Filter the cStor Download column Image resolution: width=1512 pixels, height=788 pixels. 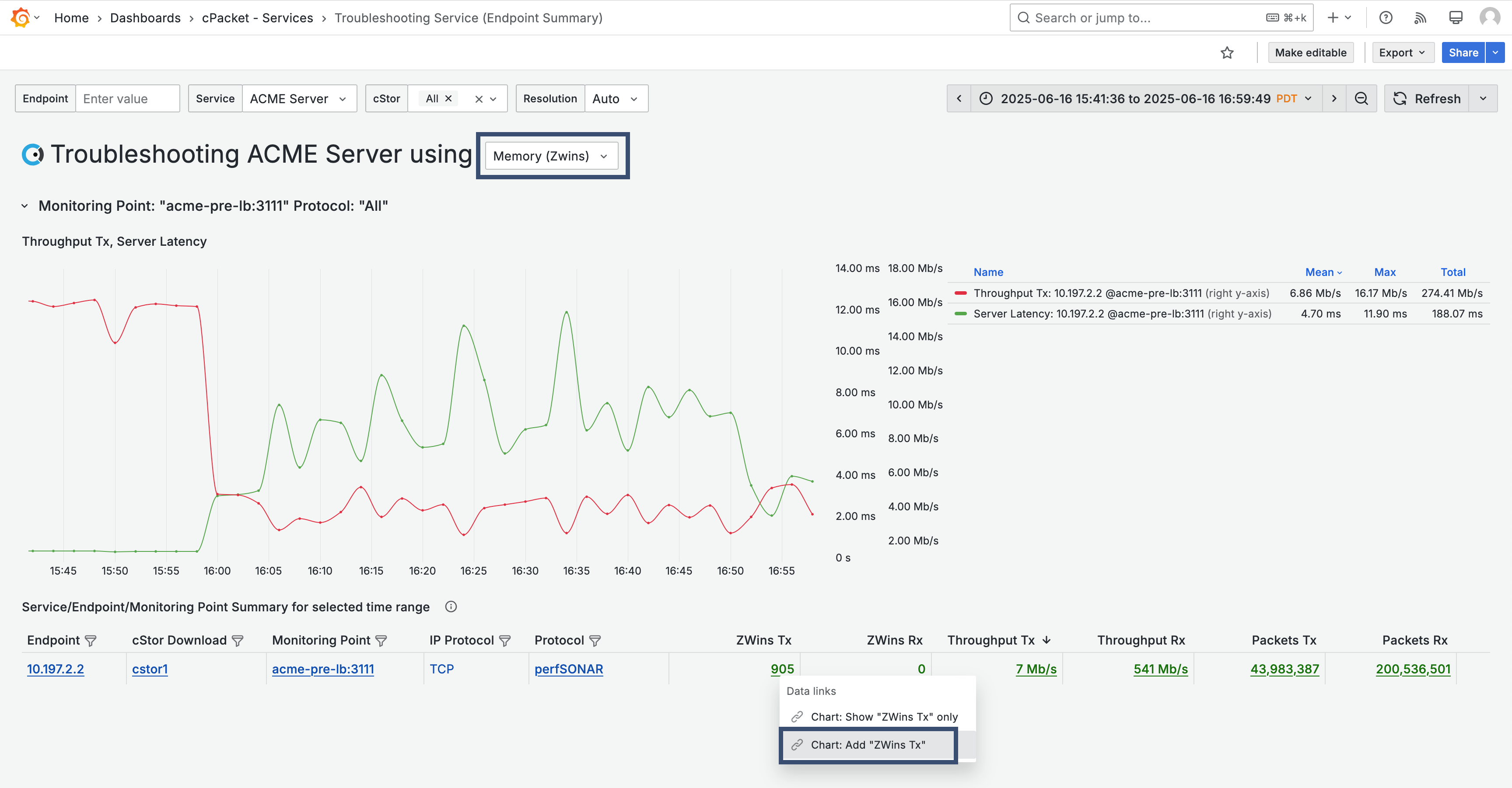[x=237, y=641]
